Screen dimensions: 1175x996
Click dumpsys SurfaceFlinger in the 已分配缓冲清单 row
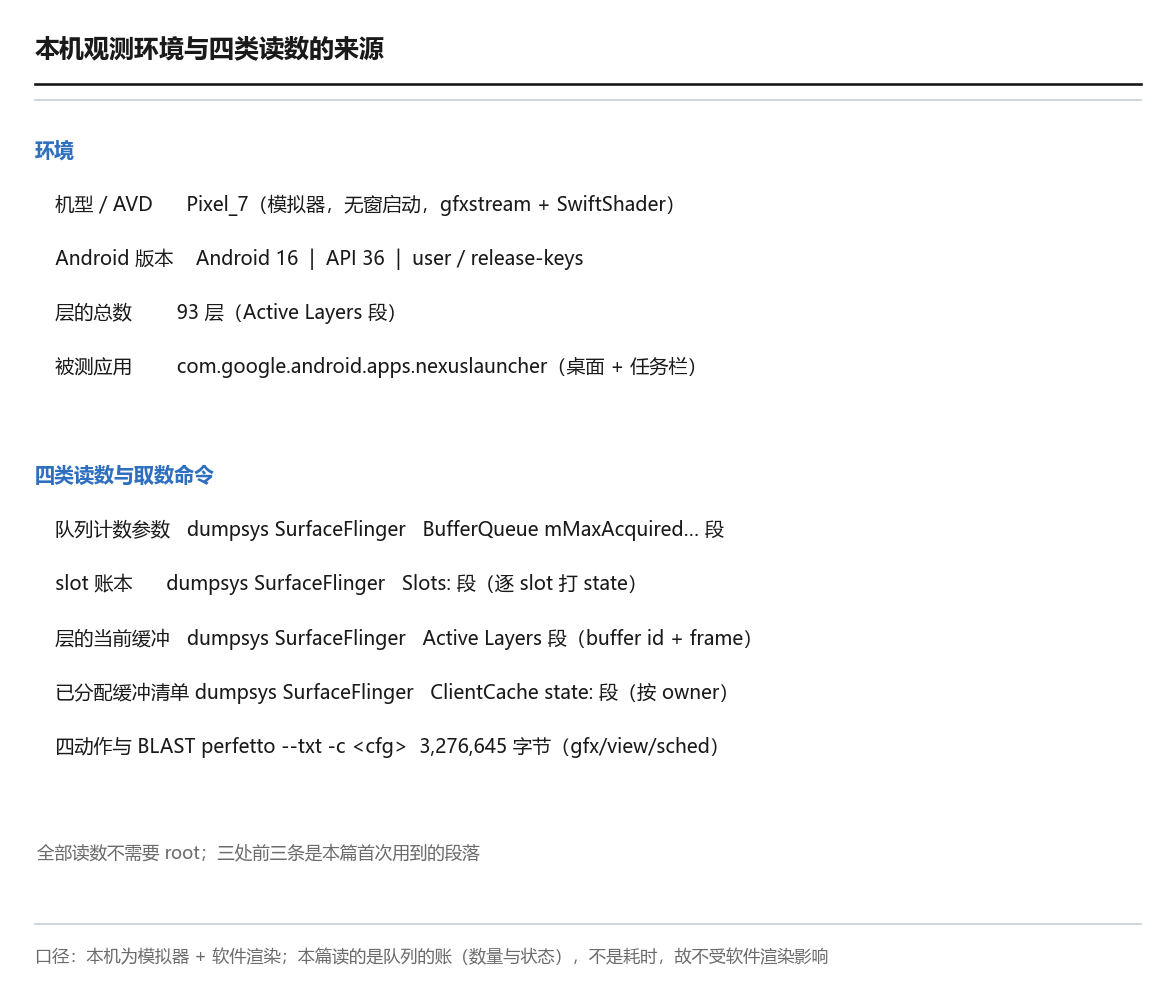point(304,692)
